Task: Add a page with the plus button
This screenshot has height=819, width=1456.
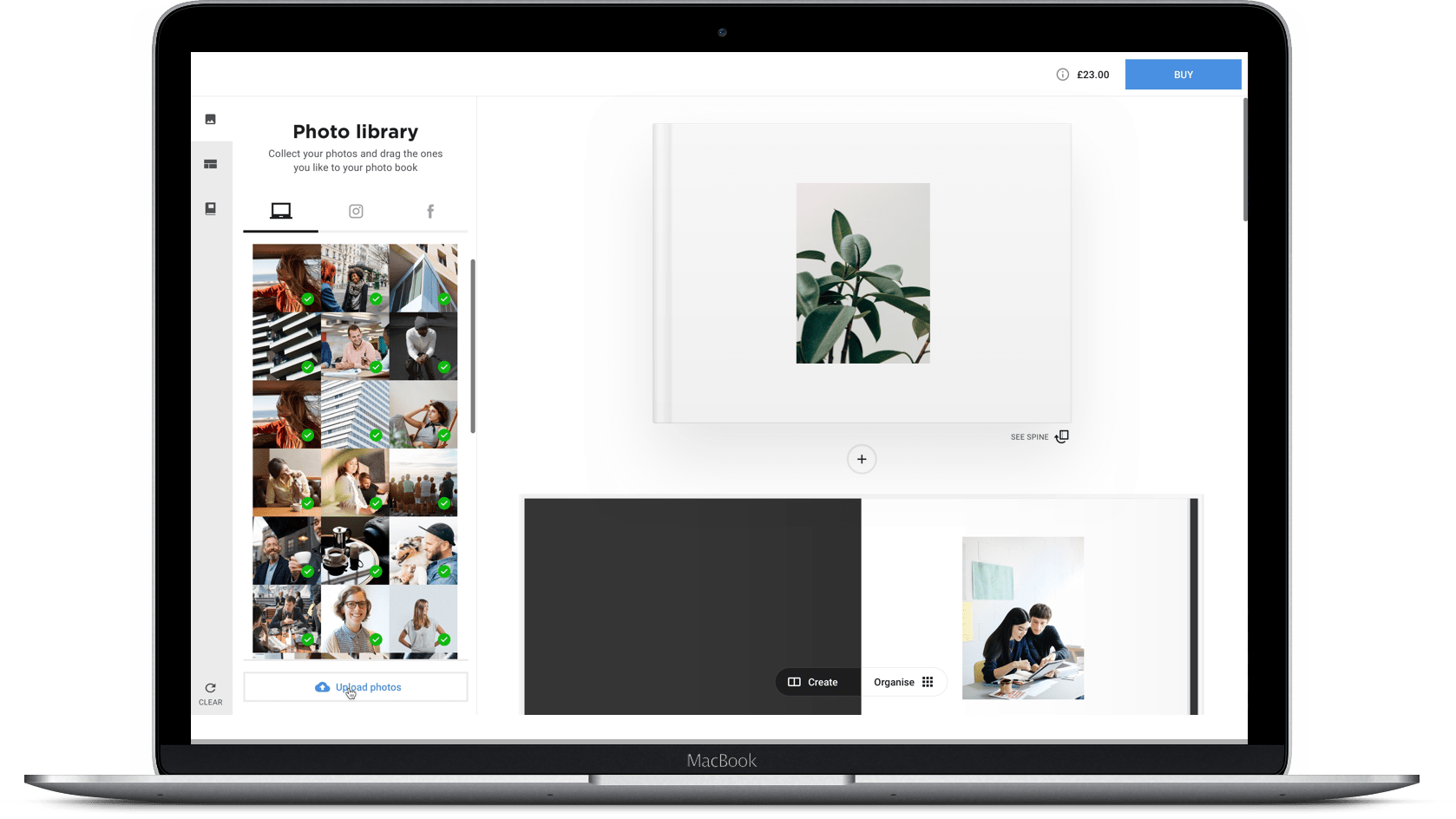Action: (861, 459)
